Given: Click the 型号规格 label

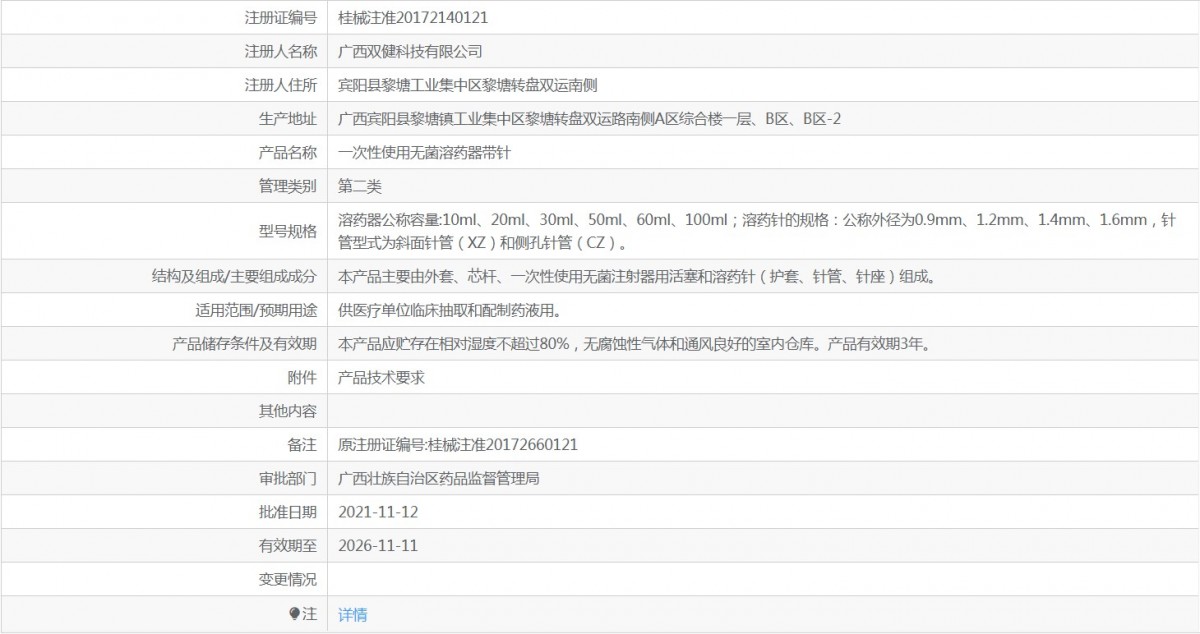Looking at the screenshot, I should click(x=288, y=231).
